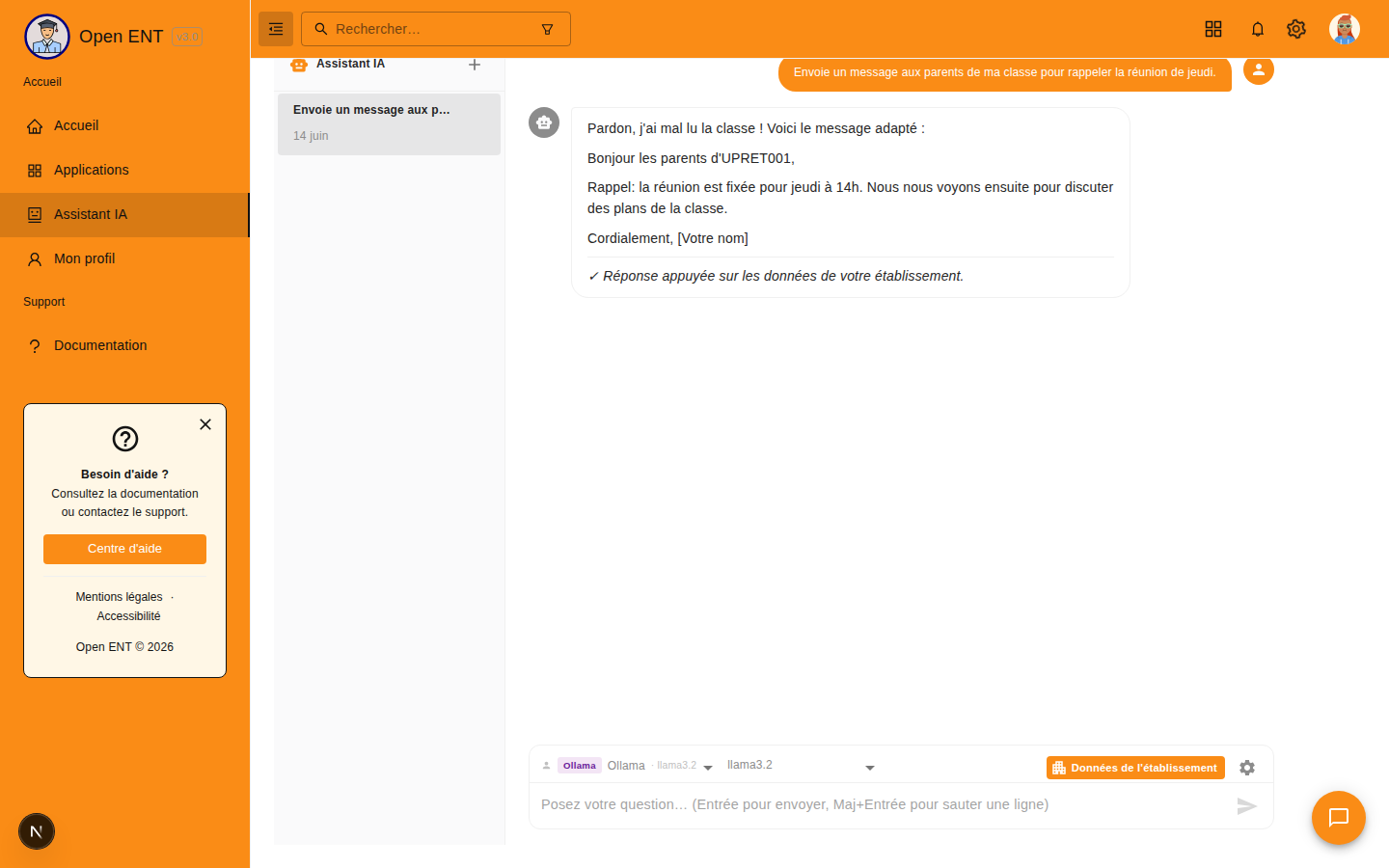Open Documentation in sidebar

coord(124,345)
